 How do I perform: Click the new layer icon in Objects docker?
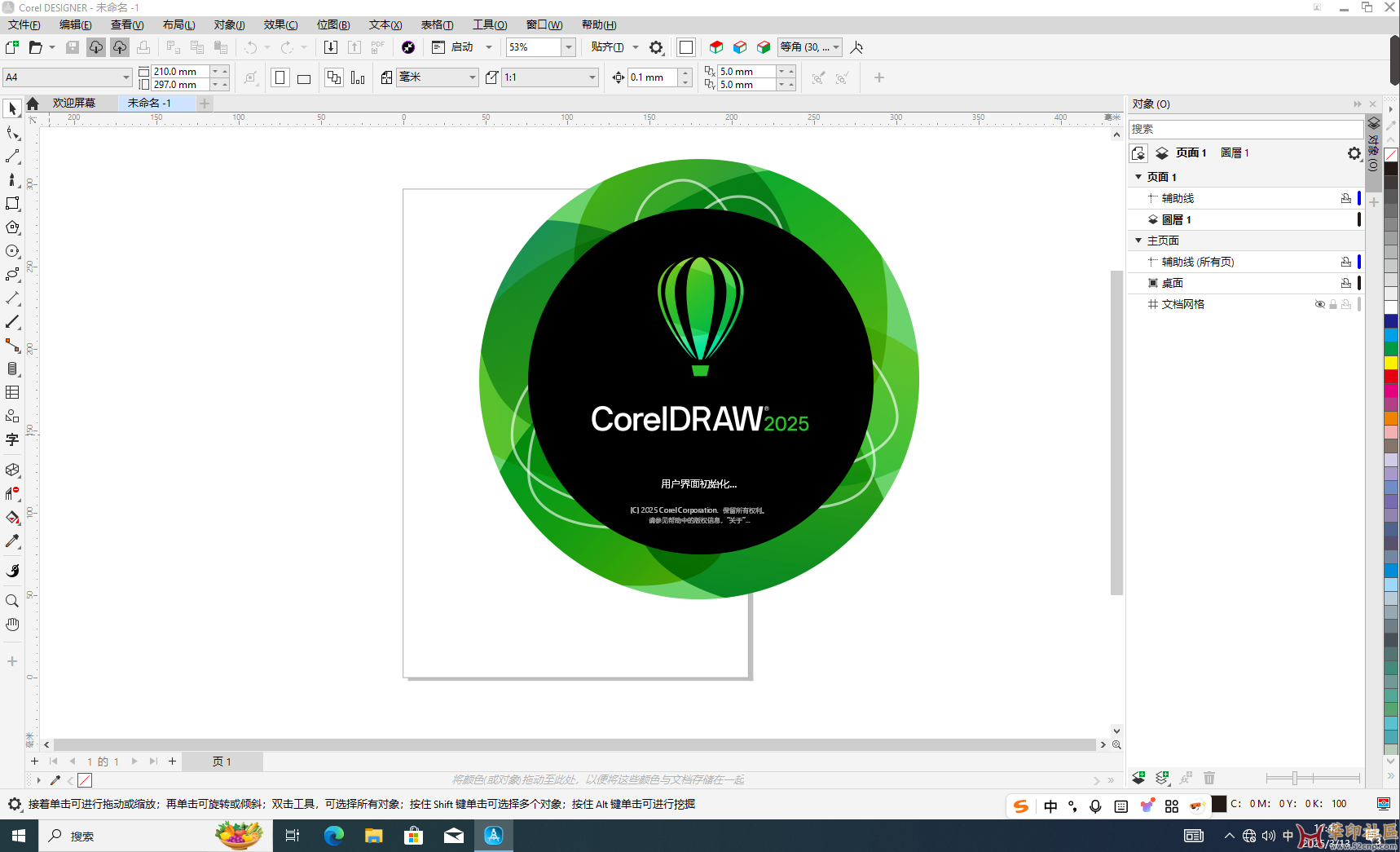(x=1138, y=778)
